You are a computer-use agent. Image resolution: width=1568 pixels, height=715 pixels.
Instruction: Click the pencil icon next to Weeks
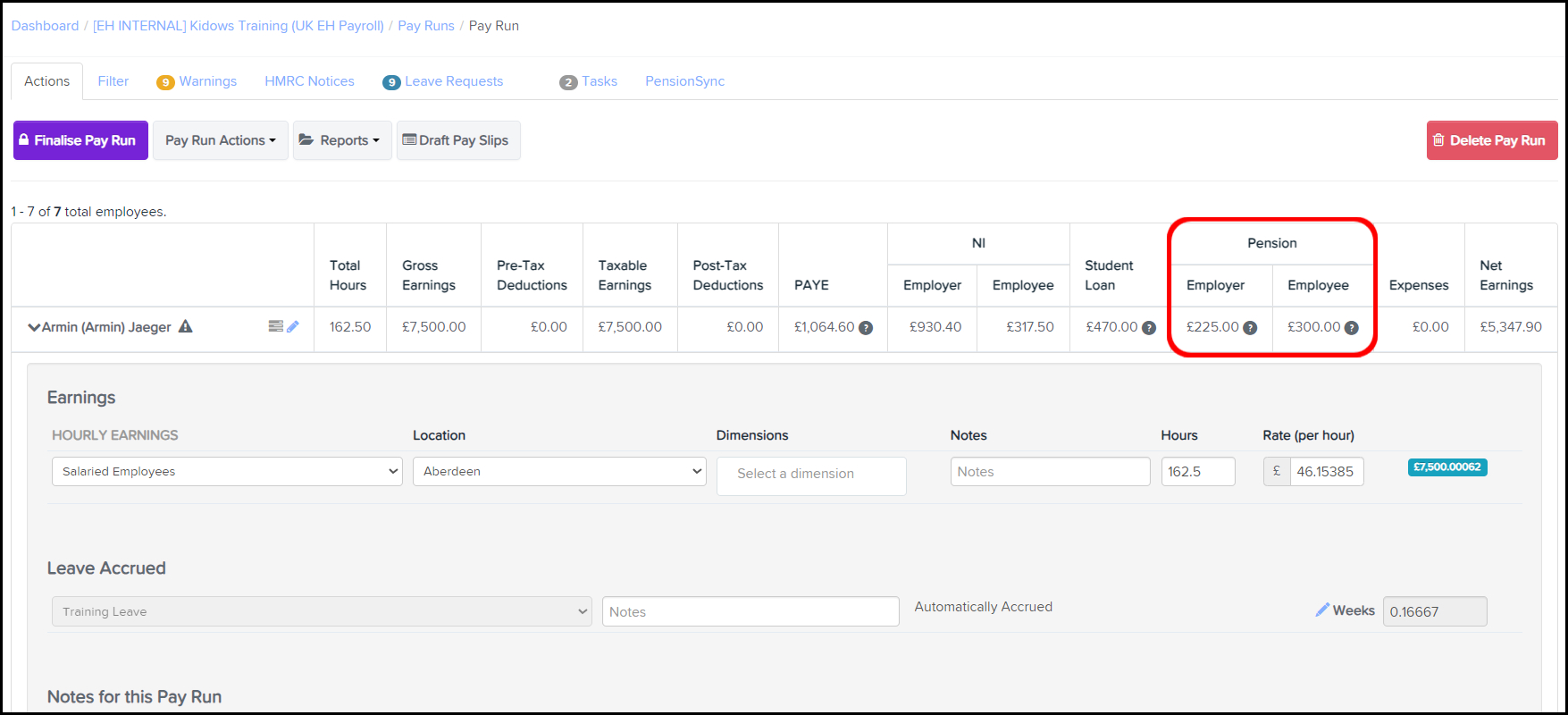(x=1322, y=610)
